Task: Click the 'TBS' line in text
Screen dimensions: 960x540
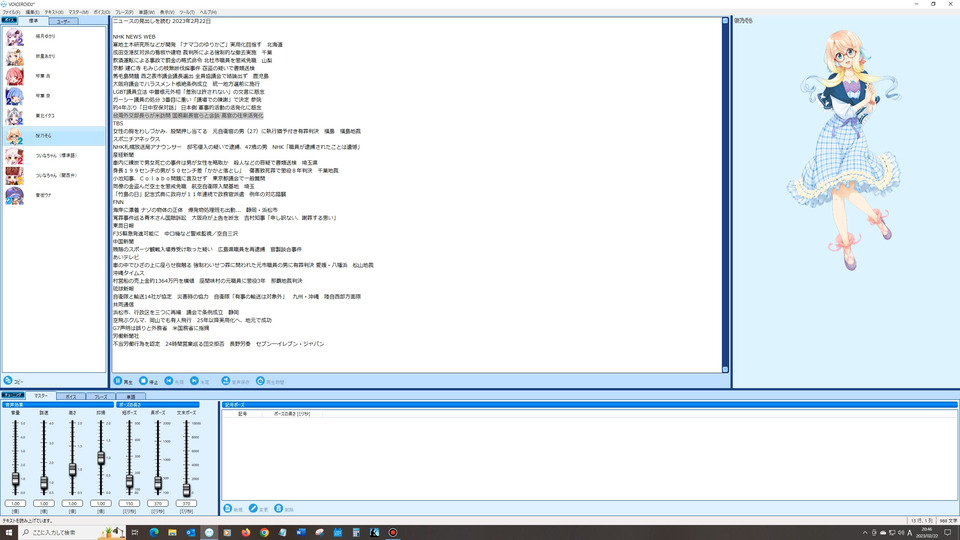Action: point(118,123)
